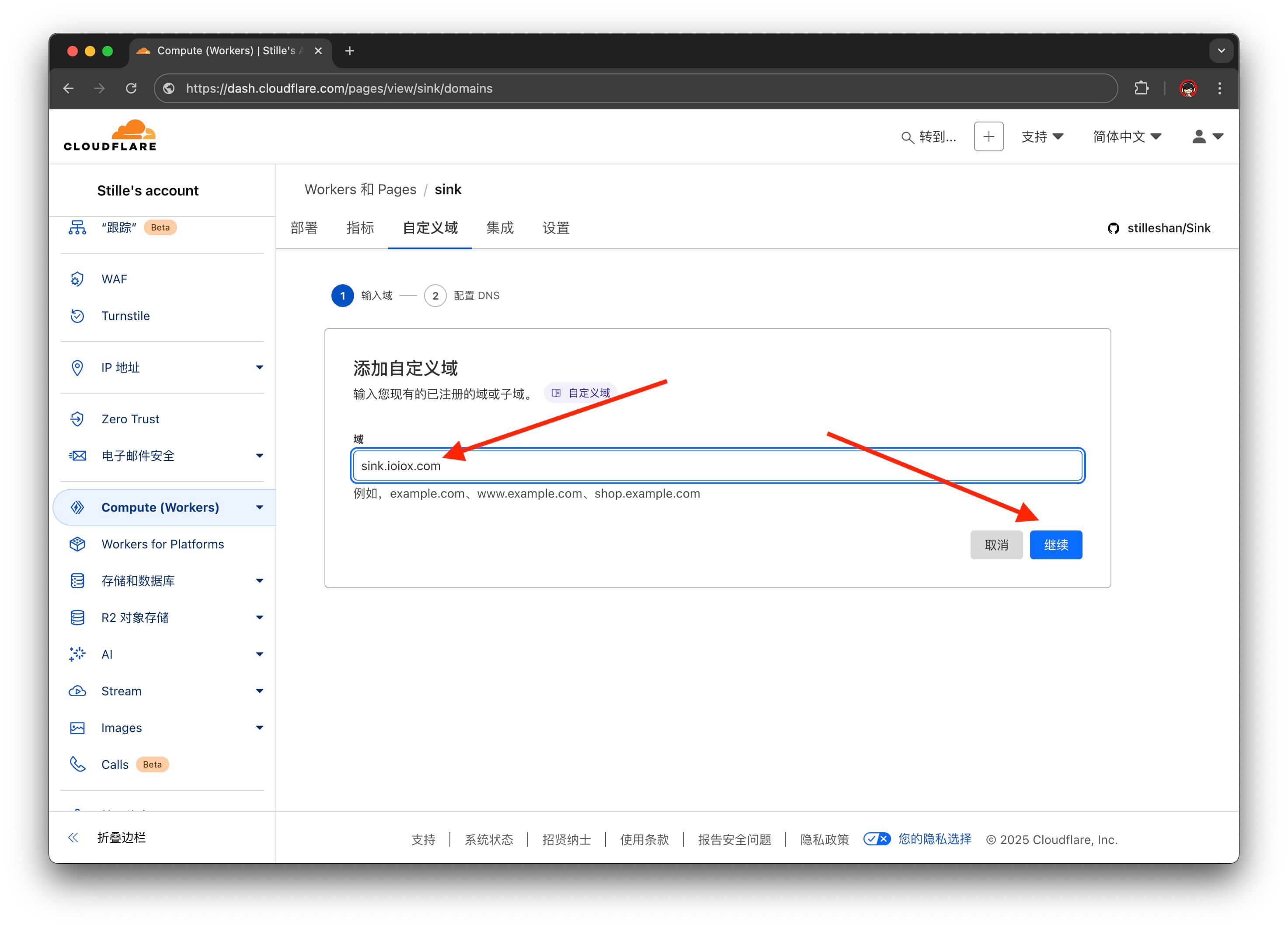Click the 报告安全问题 footer link
Viewport: 1288px width, 928px height.
coord(735,839)
